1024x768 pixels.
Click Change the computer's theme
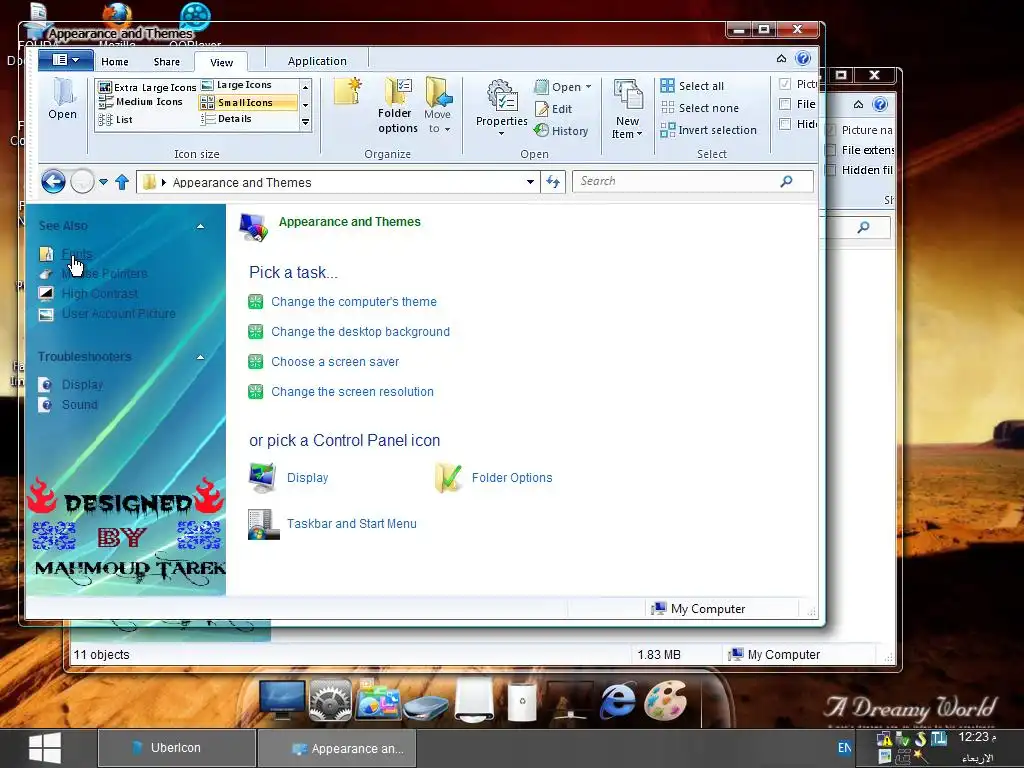(354, 302)
